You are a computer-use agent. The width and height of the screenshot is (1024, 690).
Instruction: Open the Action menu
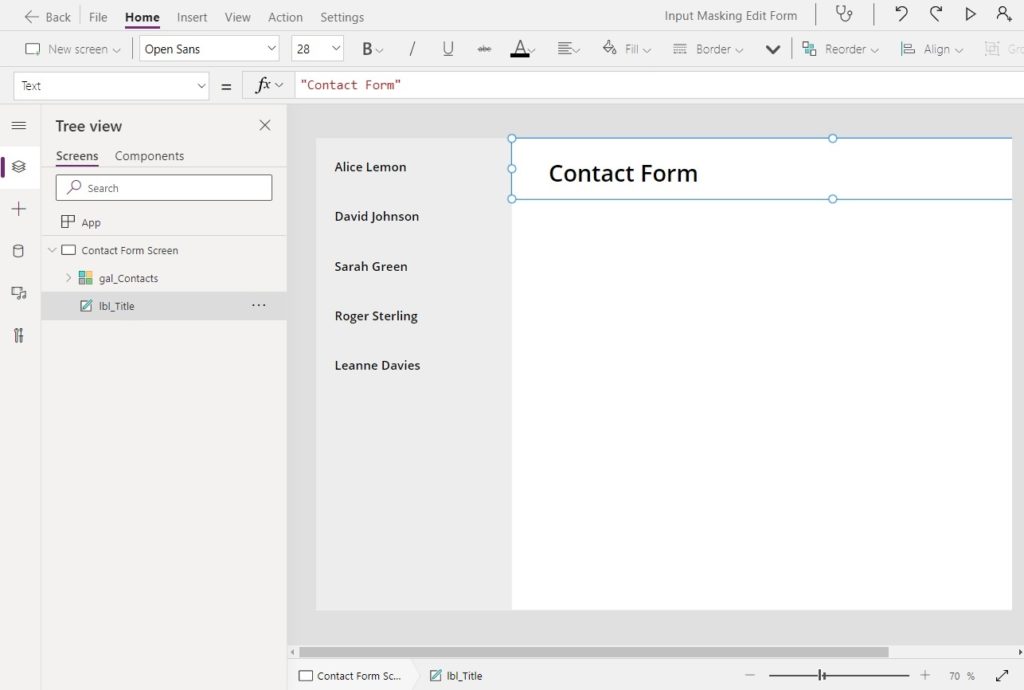tap(285, 17)
